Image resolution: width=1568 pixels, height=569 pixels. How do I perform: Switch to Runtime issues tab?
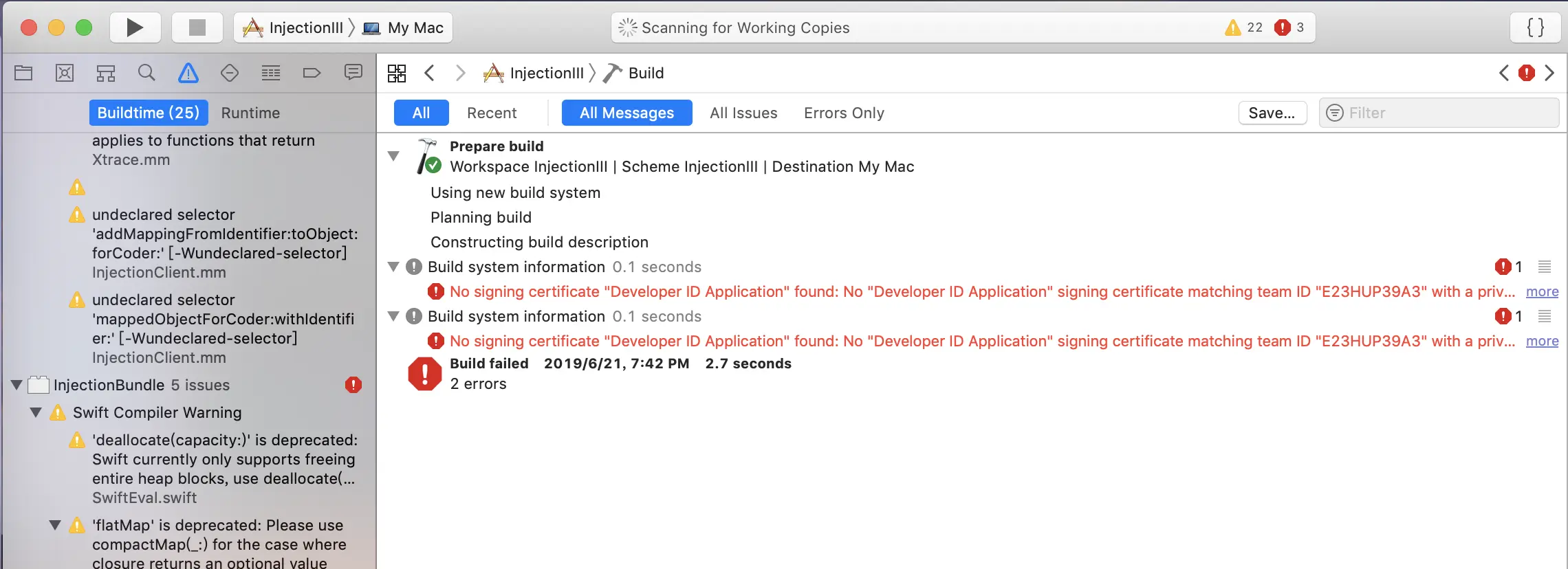pyautogui.click(x=250, y=113)
